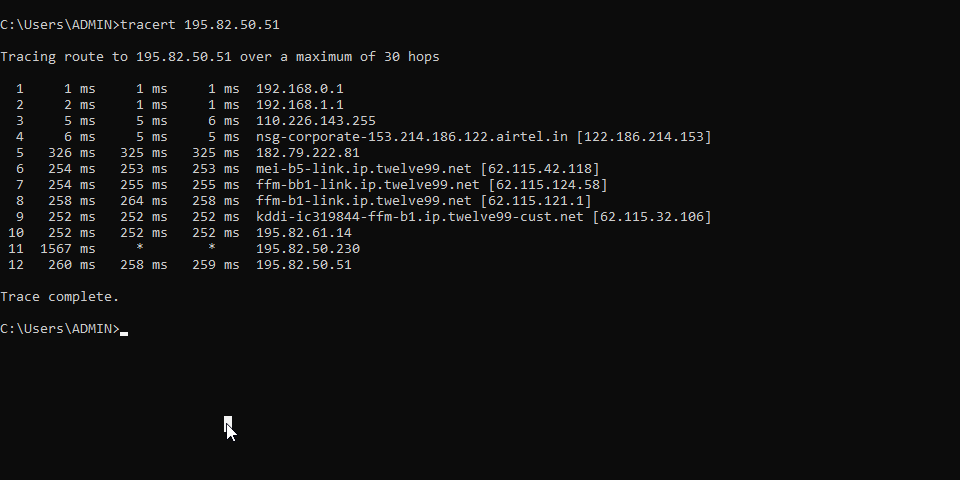Click the final hop address 195.82.50.51
Image resolution: width=960 pixels, height=480 pixels.
click(x=304, y=264)
